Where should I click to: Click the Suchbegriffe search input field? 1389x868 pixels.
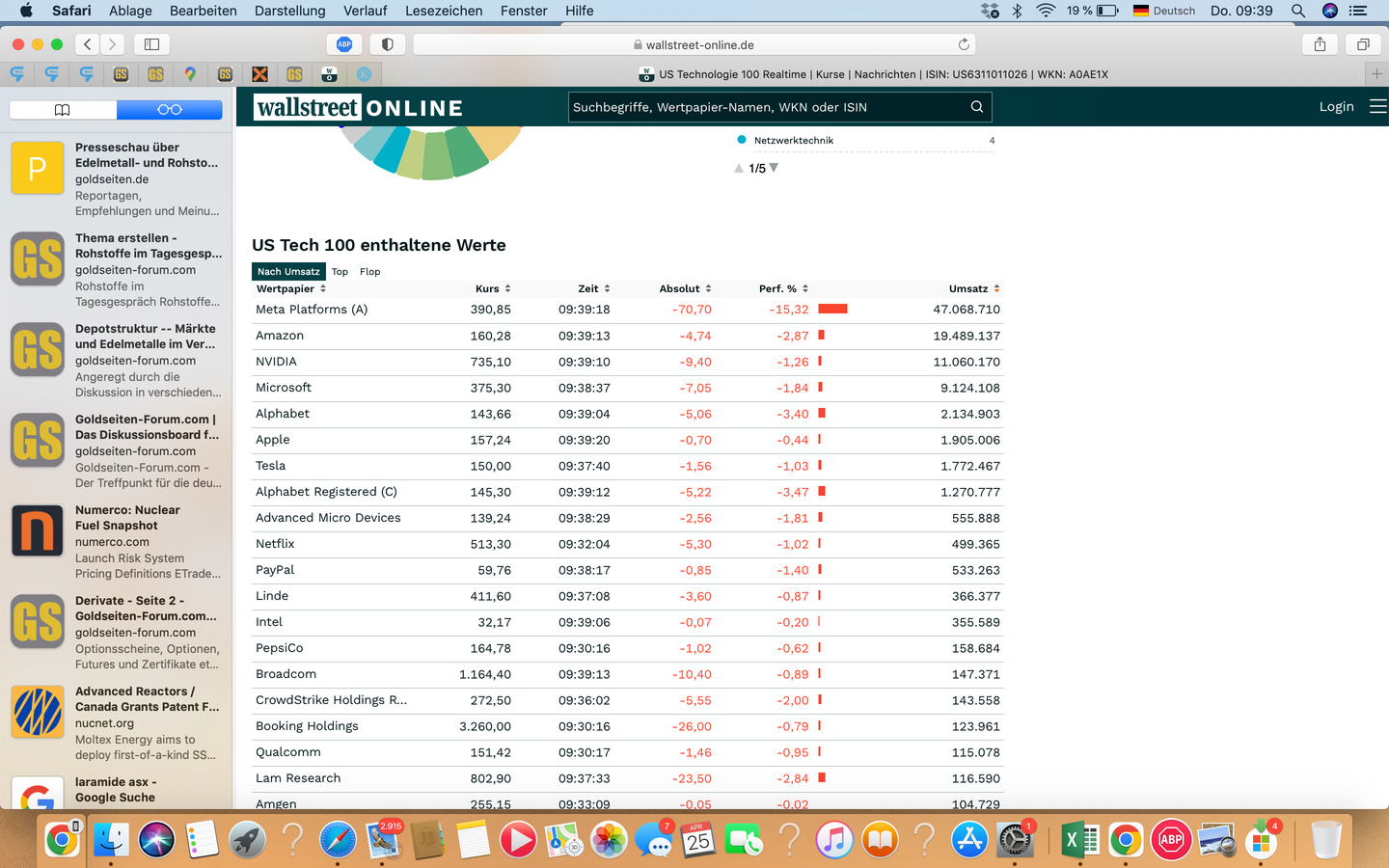767,107
